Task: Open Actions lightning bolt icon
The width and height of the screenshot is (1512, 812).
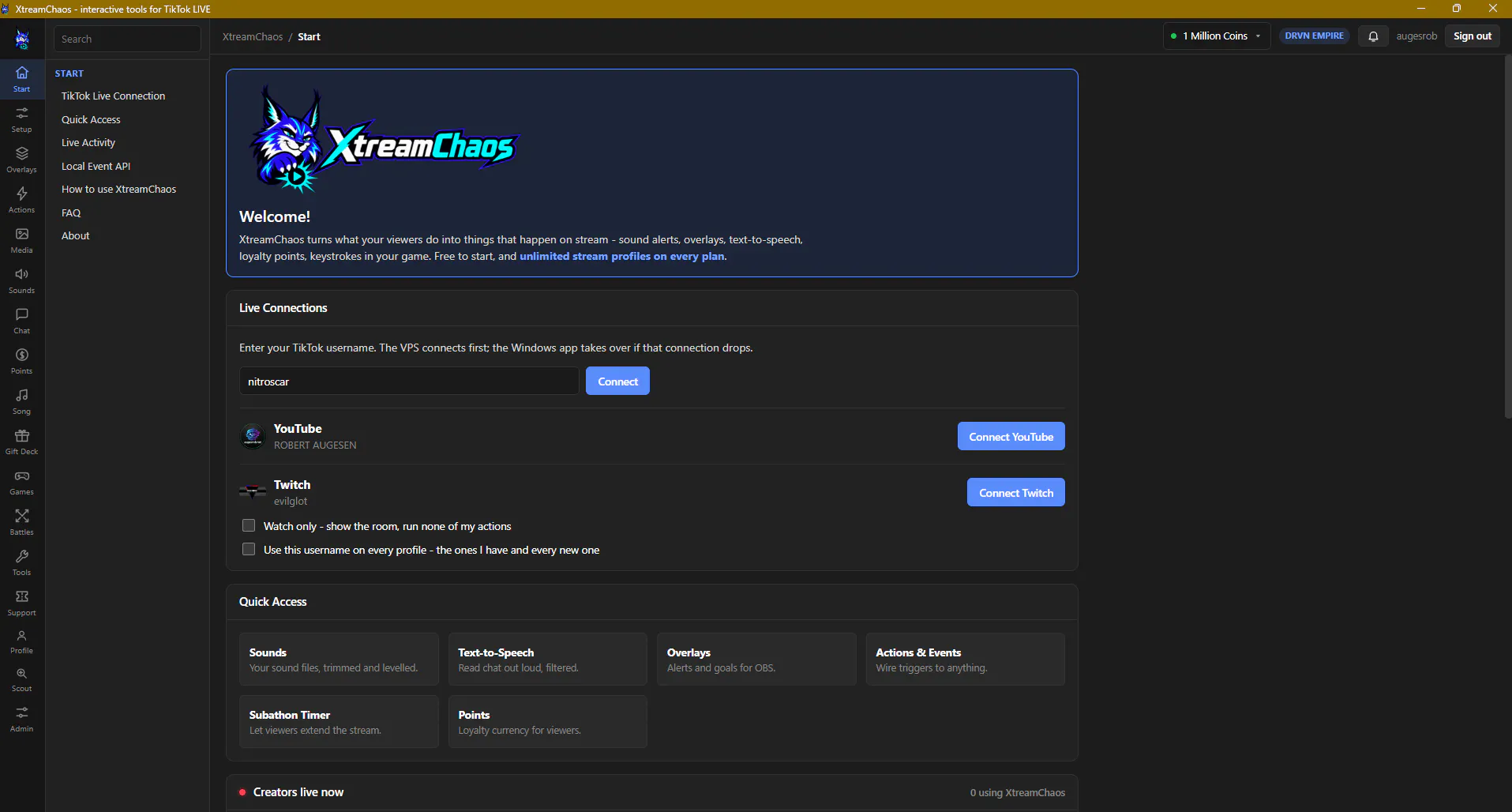Action: (x=22, y=200)
